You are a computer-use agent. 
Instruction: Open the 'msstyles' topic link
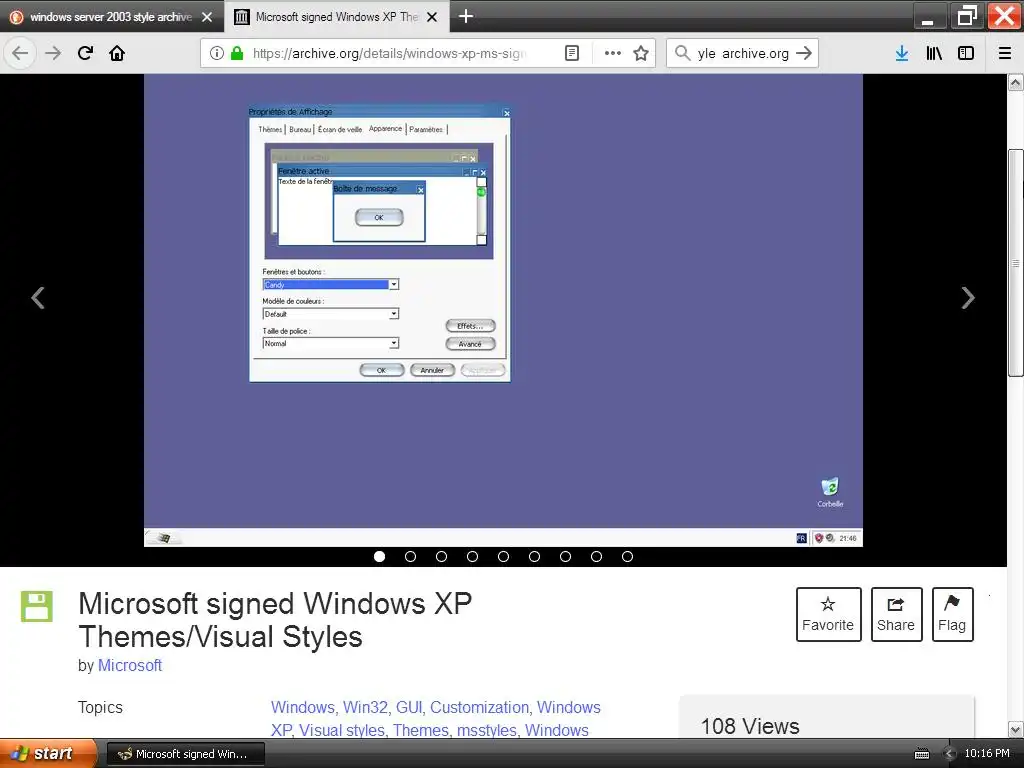click(487, 730)
